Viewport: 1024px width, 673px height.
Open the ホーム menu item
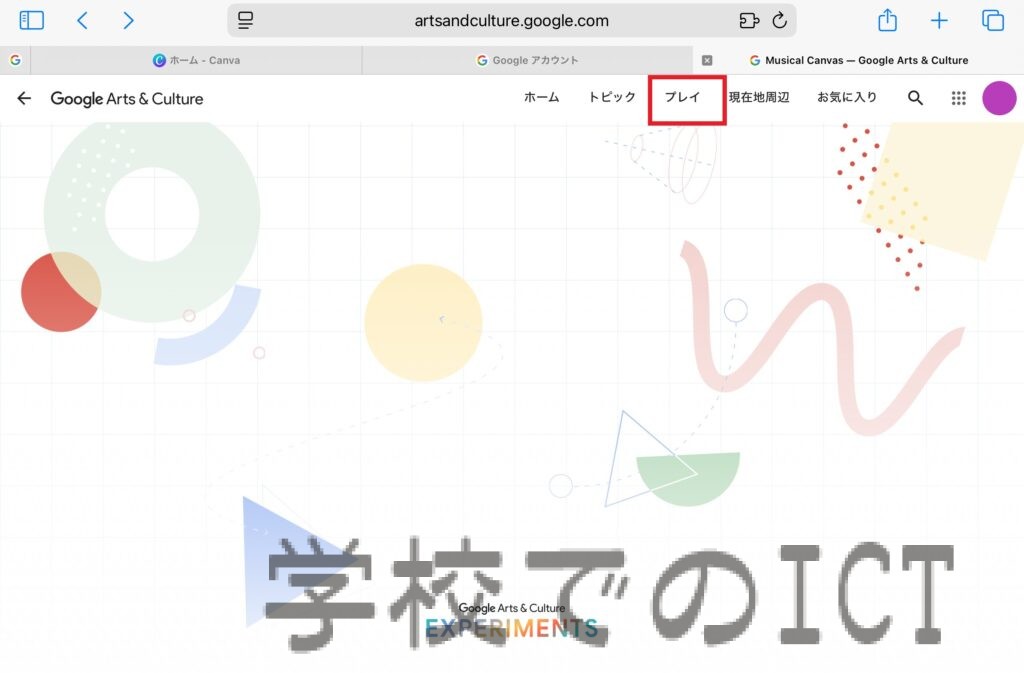coord(541,97)
